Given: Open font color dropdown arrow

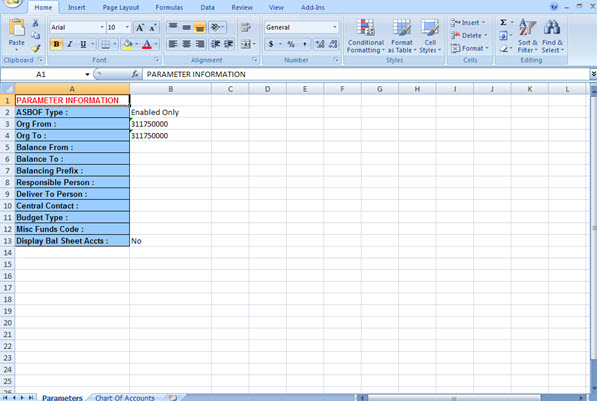Looking at the screenshot, I should click(x=155, y=44).
